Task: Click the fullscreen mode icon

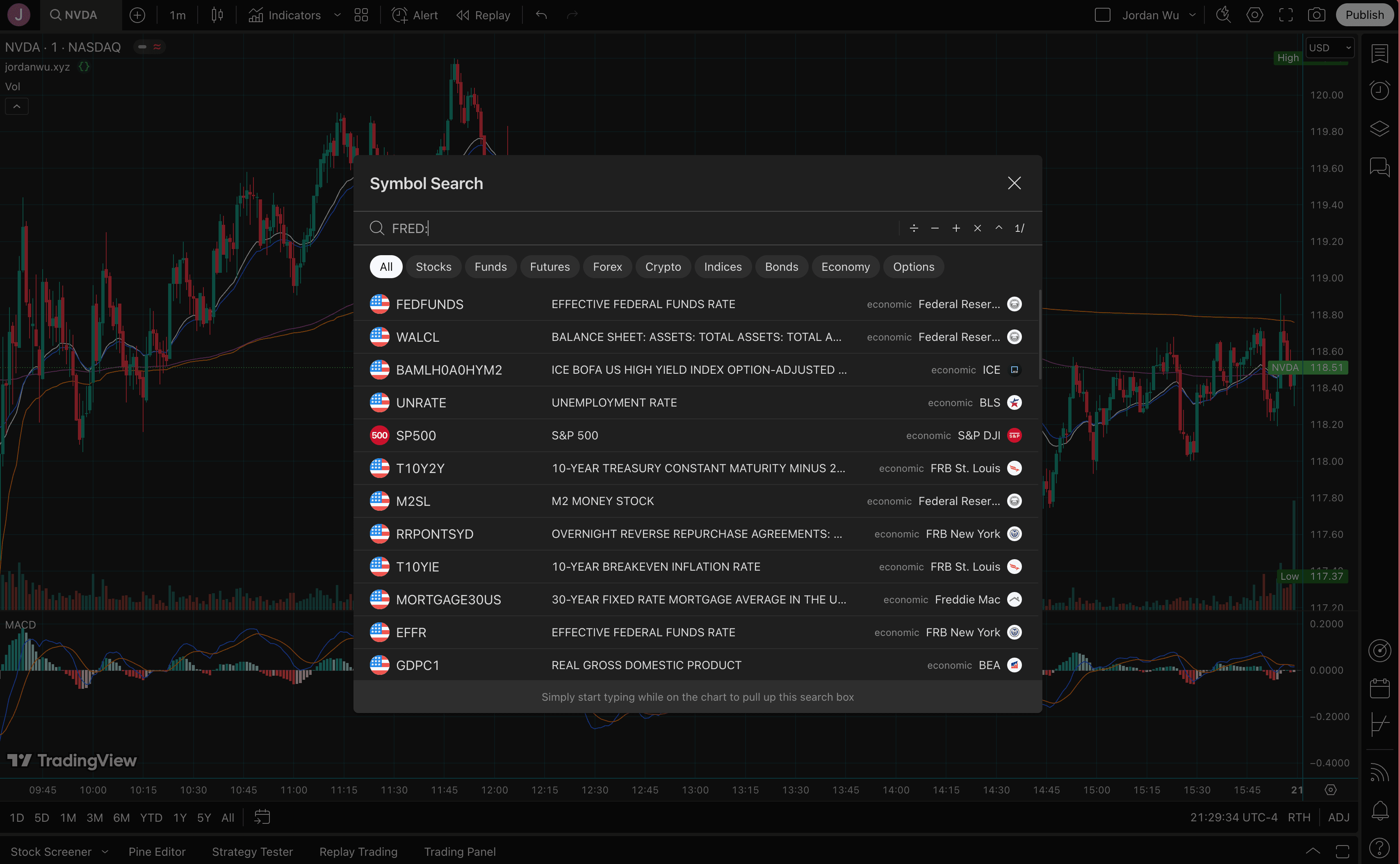Action: 1286,16
